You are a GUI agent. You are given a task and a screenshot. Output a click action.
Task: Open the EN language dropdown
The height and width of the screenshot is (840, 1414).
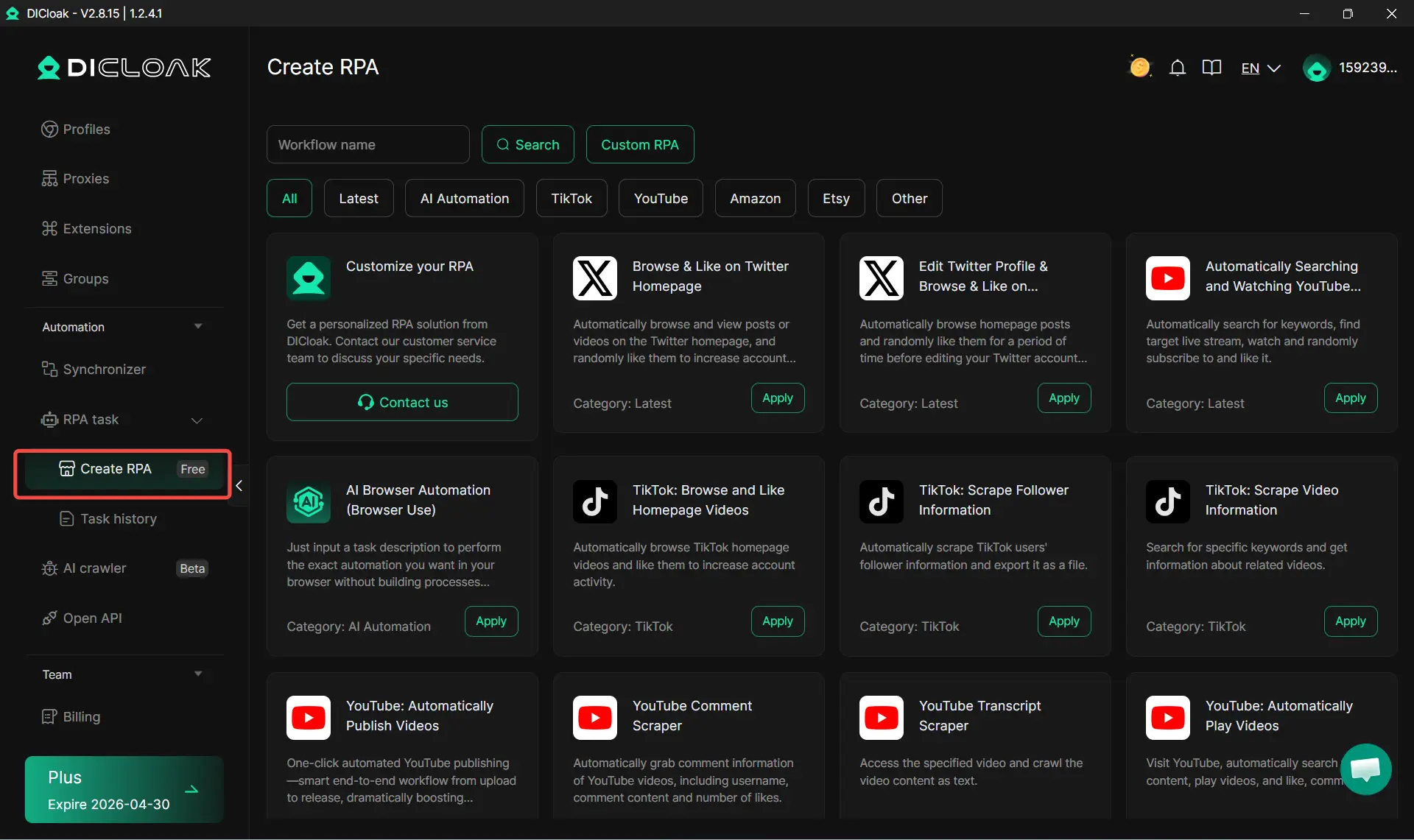point(1260,68)
